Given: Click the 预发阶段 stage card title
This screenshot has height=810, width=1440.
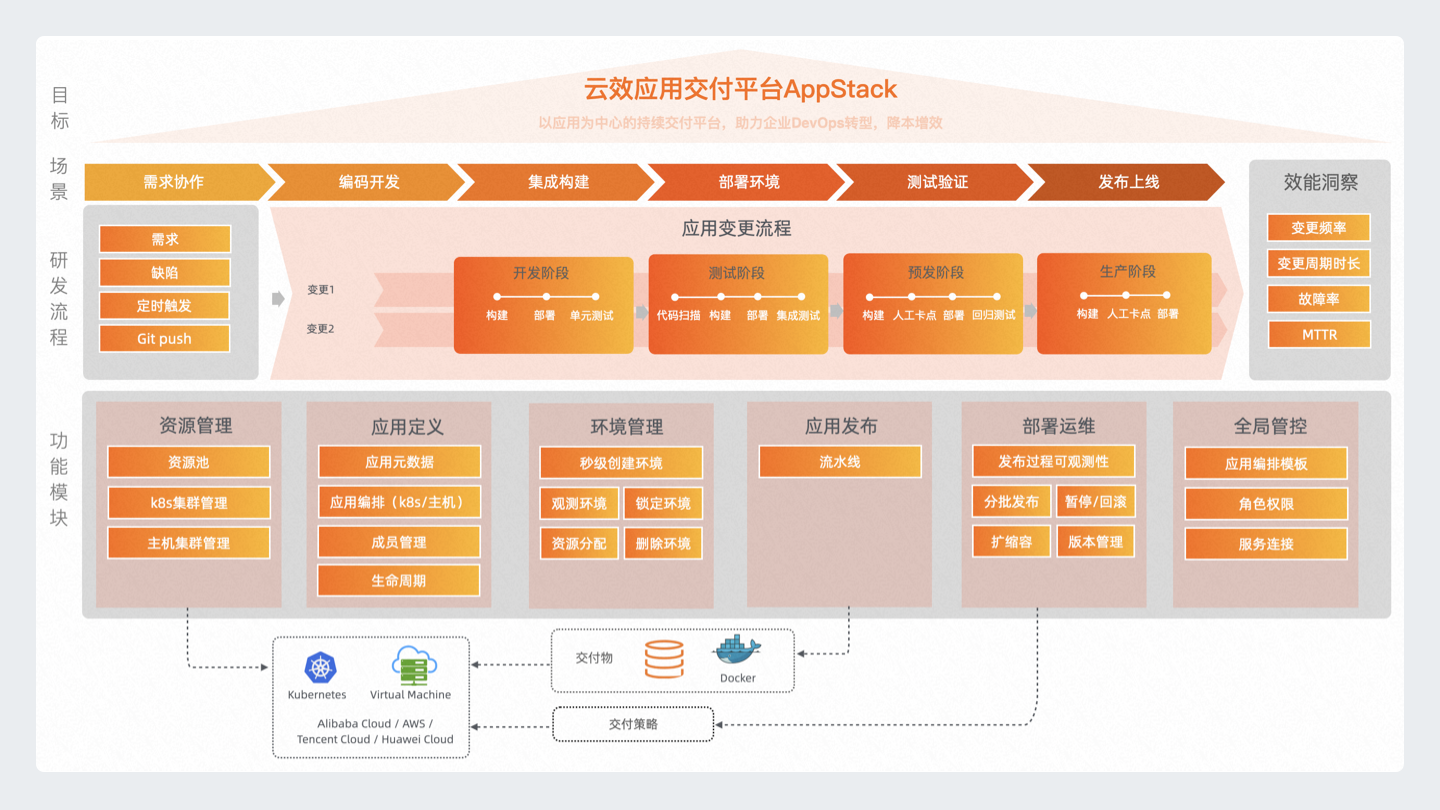Looking at the screenshot, I should (x=936, y=272).
